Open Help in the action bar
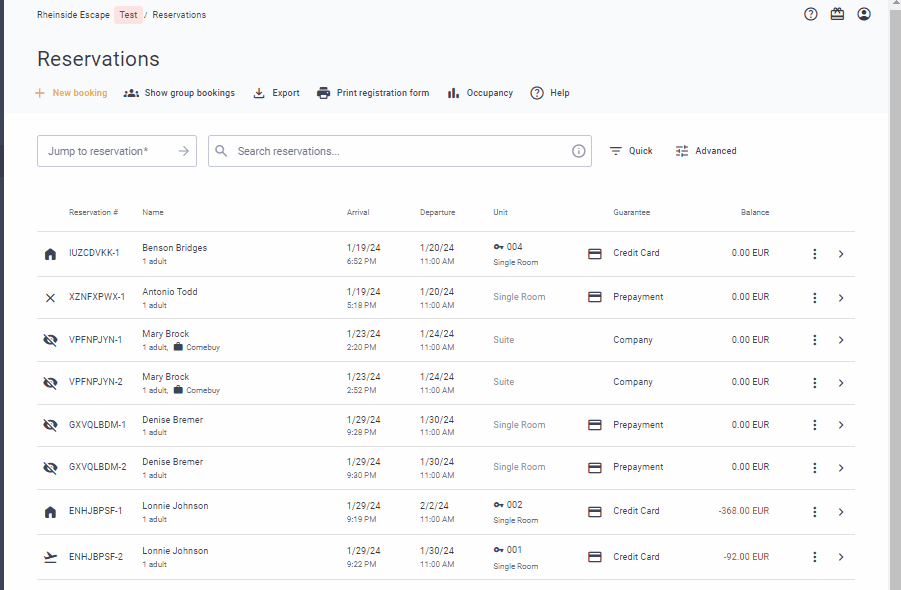The height and width of the screenshot is (590, 901). click(550, 93)
